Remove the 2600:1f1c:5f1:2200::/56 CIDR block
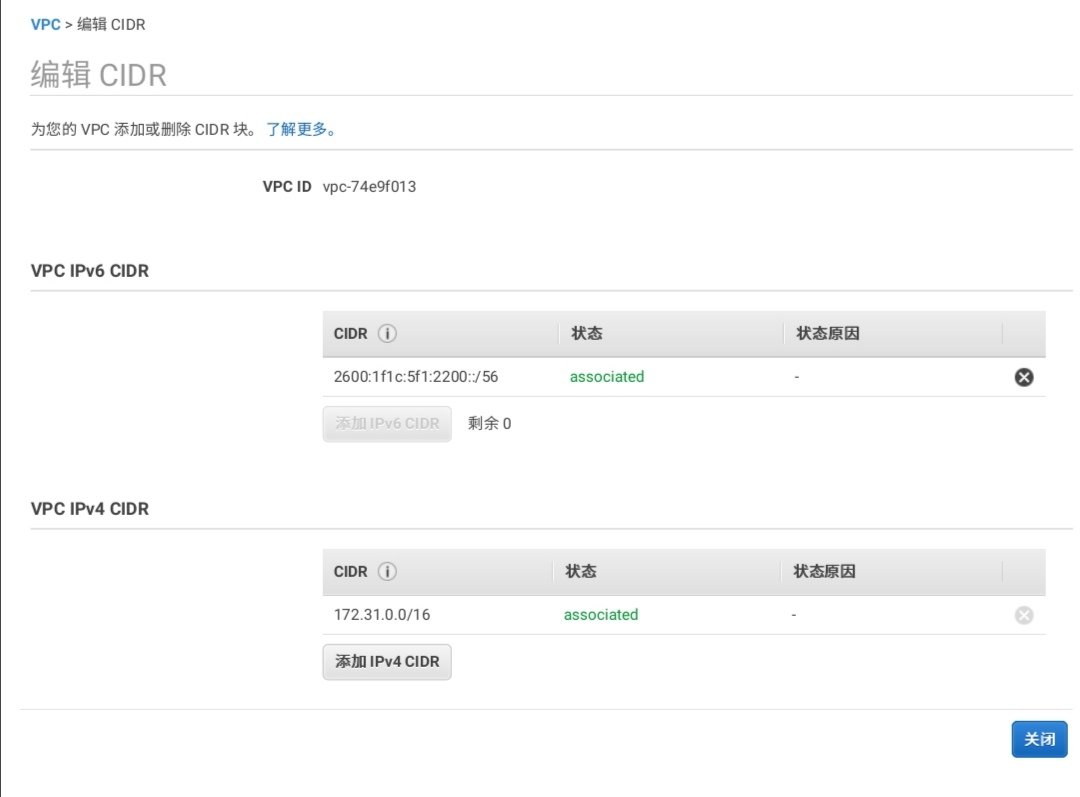Viewport: 1080px width, 797px height. pyautogui.click(x=1024, y=377)
